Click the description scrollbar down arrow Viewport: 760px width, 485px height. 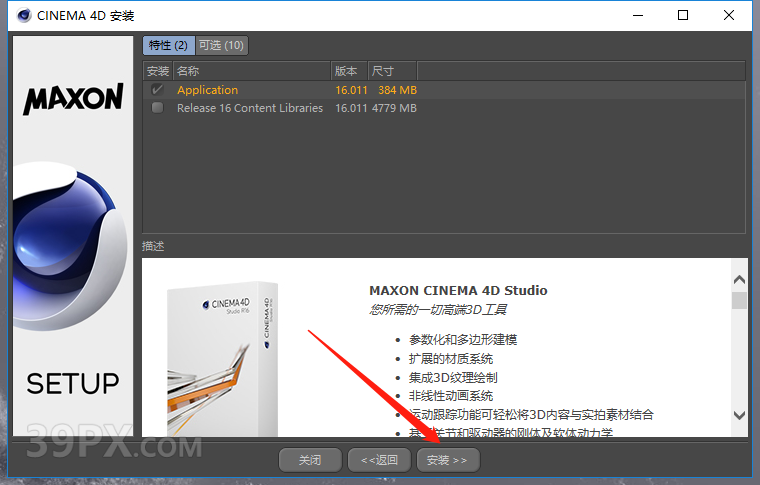click(x=739, y=415)
